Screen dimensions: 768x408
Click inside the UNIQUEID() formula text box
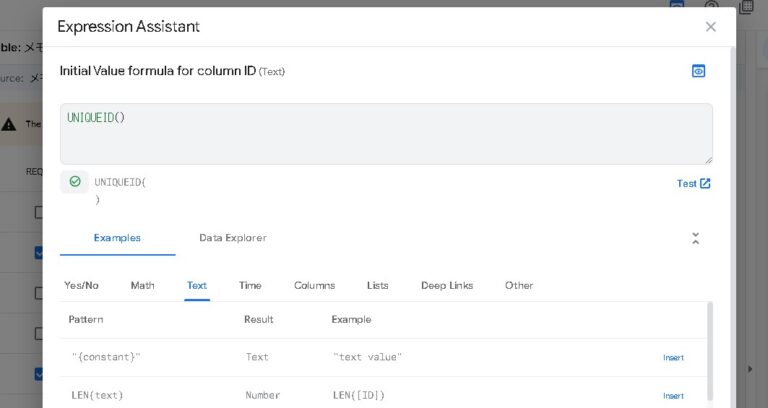click(385, 133)
